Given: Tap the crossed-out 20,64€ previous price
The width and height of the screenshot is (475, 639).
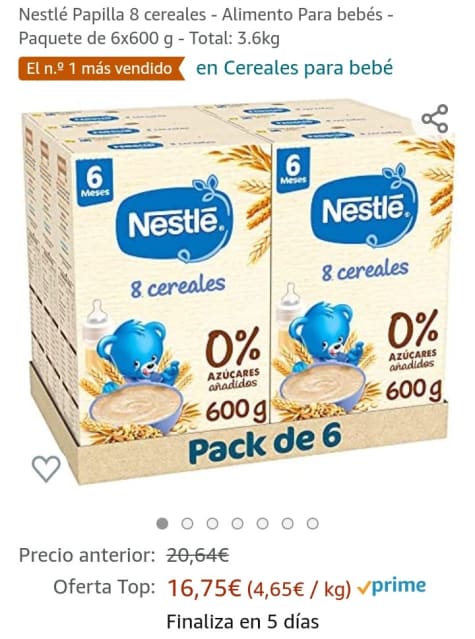Looking at the screenshot, I should coord(198,555).
